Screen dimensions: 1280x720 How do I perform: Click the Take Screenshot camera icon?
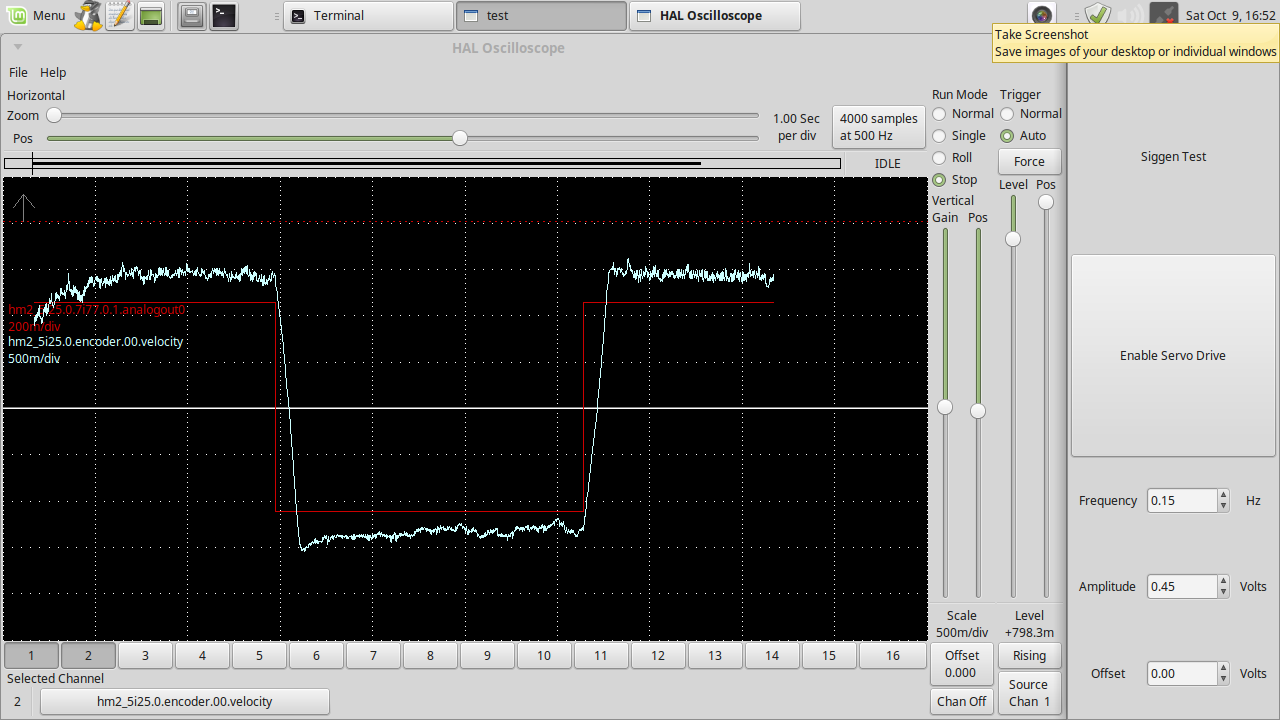(x=1042, y=14)
